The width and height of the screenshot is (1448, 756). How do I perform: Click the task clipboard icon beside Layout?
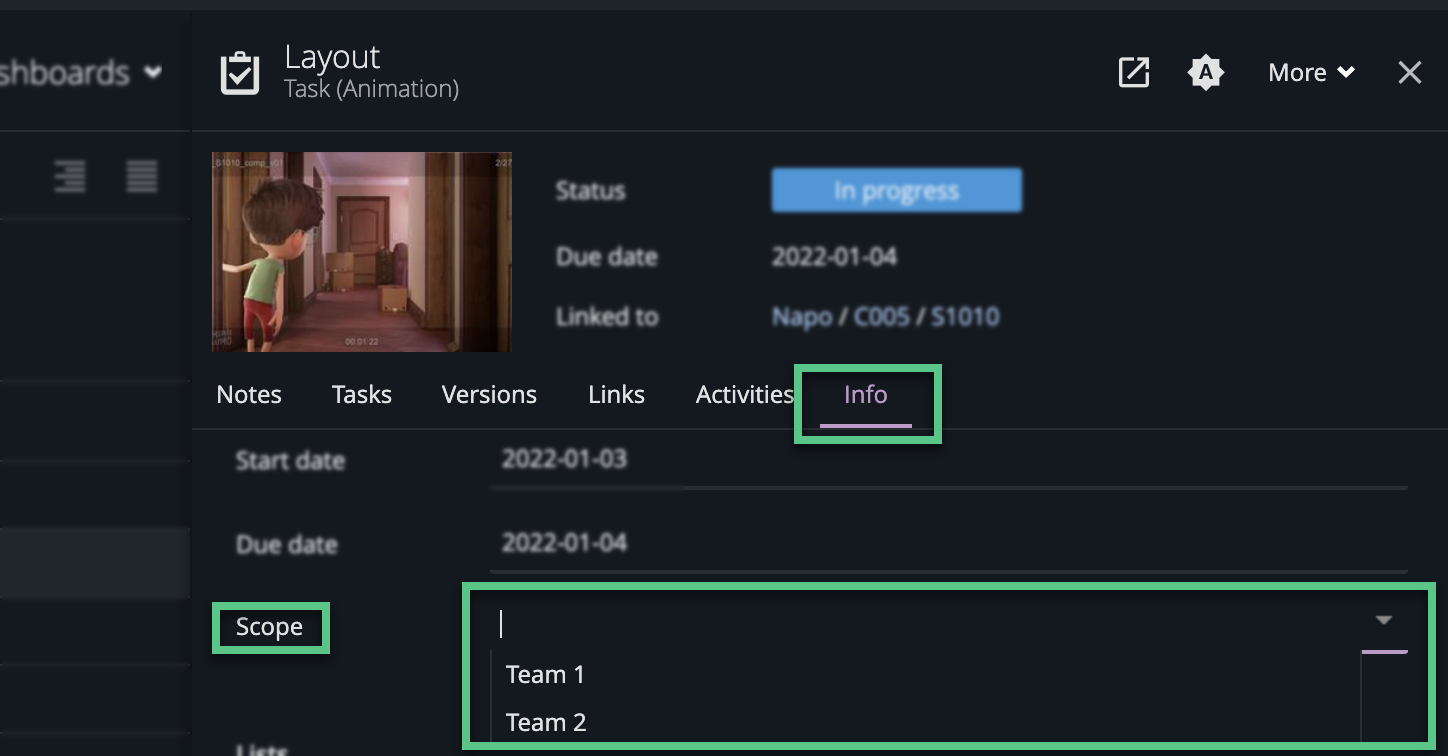click(240, 72)
